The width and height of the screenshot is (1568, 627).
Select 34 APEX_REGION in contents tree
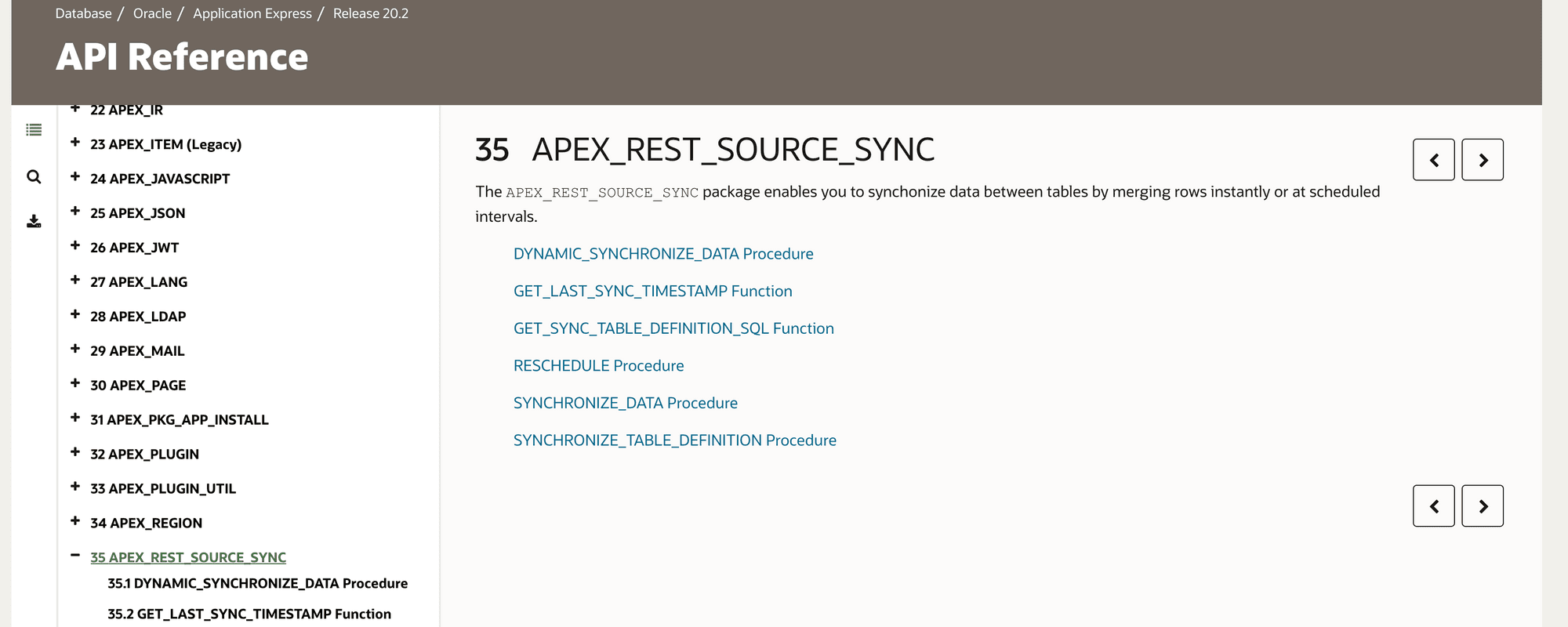tap(147, 524)
